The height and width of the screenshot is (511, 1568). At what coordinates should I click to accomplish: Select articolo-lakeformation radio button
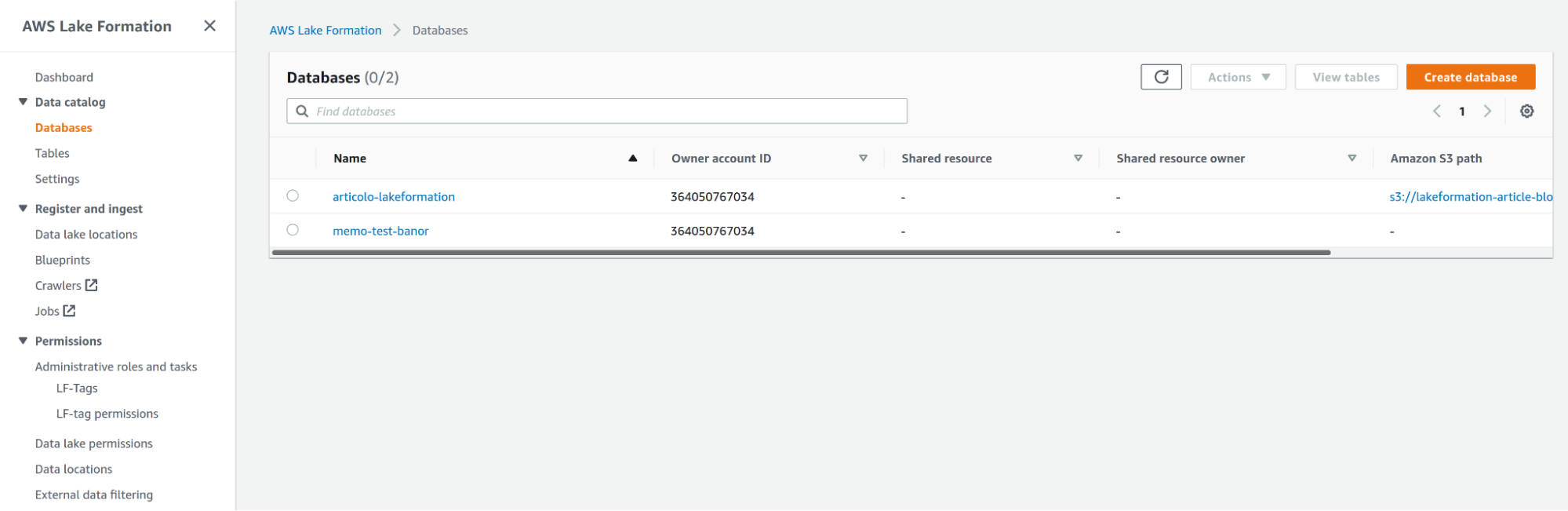point(293,195)
